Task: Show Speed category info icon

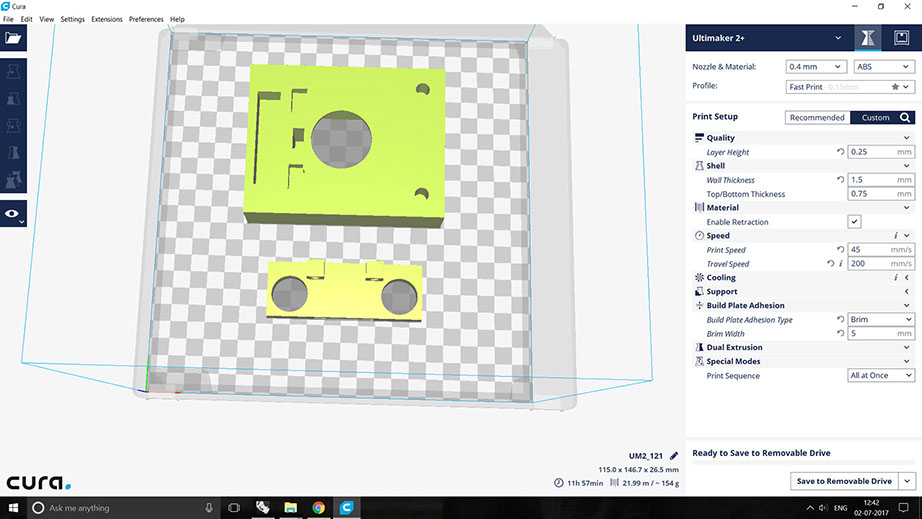Action: 896,236
